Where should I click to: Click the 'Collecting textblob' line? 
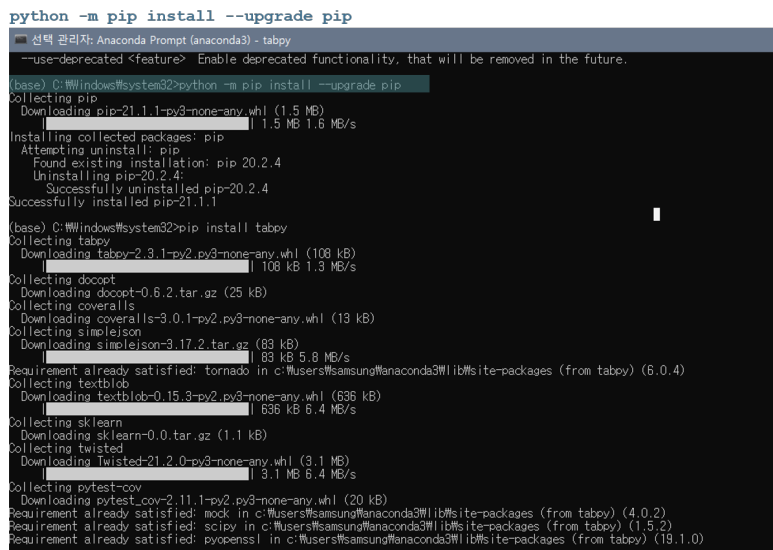coord(69,383)
